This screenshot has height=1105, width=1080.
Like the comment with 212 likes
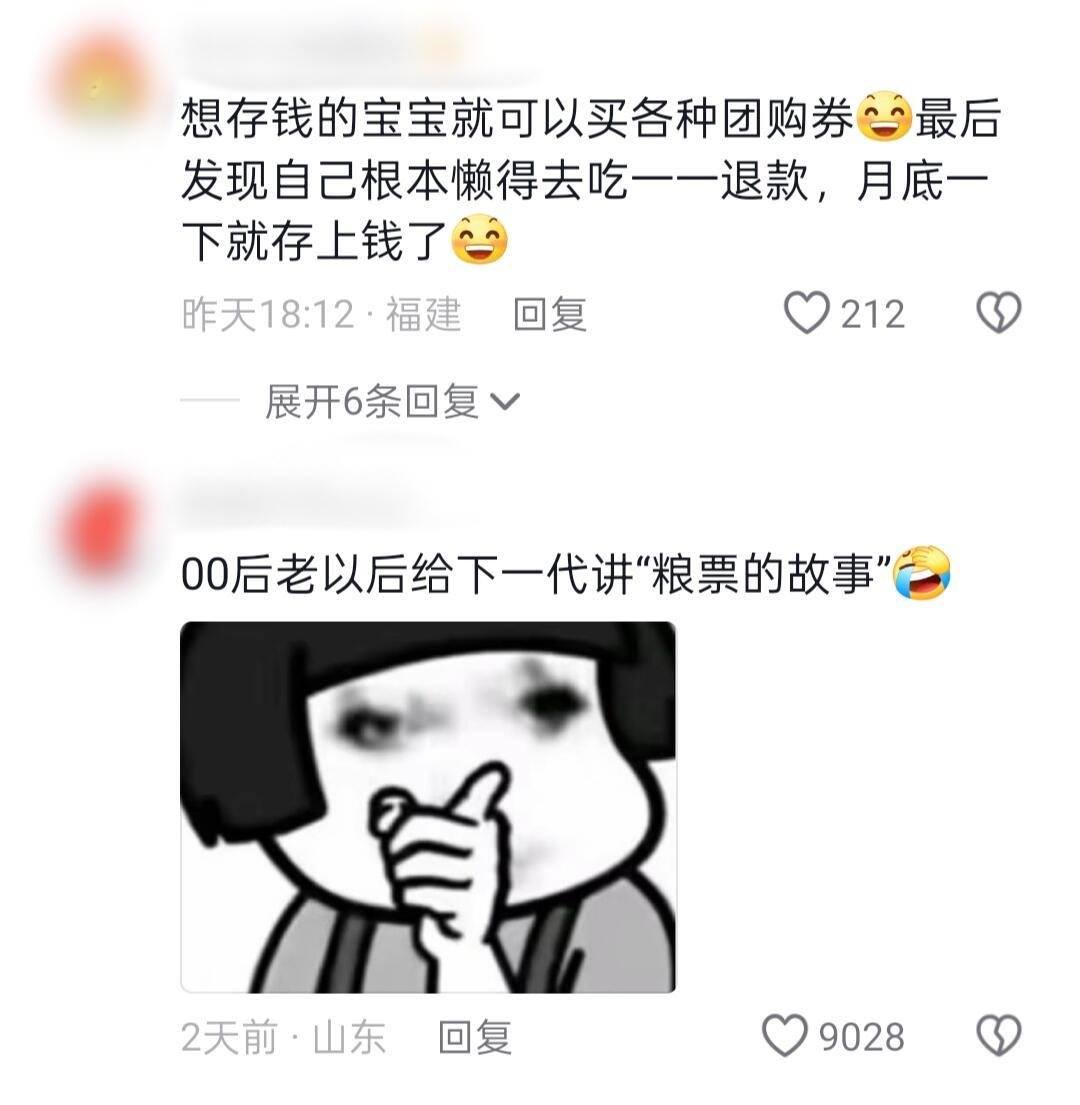click(x=807, y=313)
